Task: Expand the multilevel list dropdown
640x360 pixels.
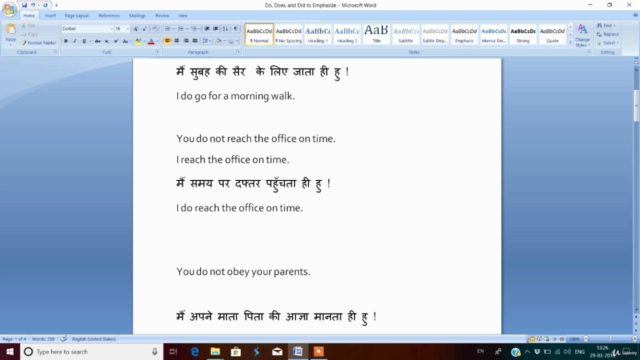Action: (x=200, y=29)
